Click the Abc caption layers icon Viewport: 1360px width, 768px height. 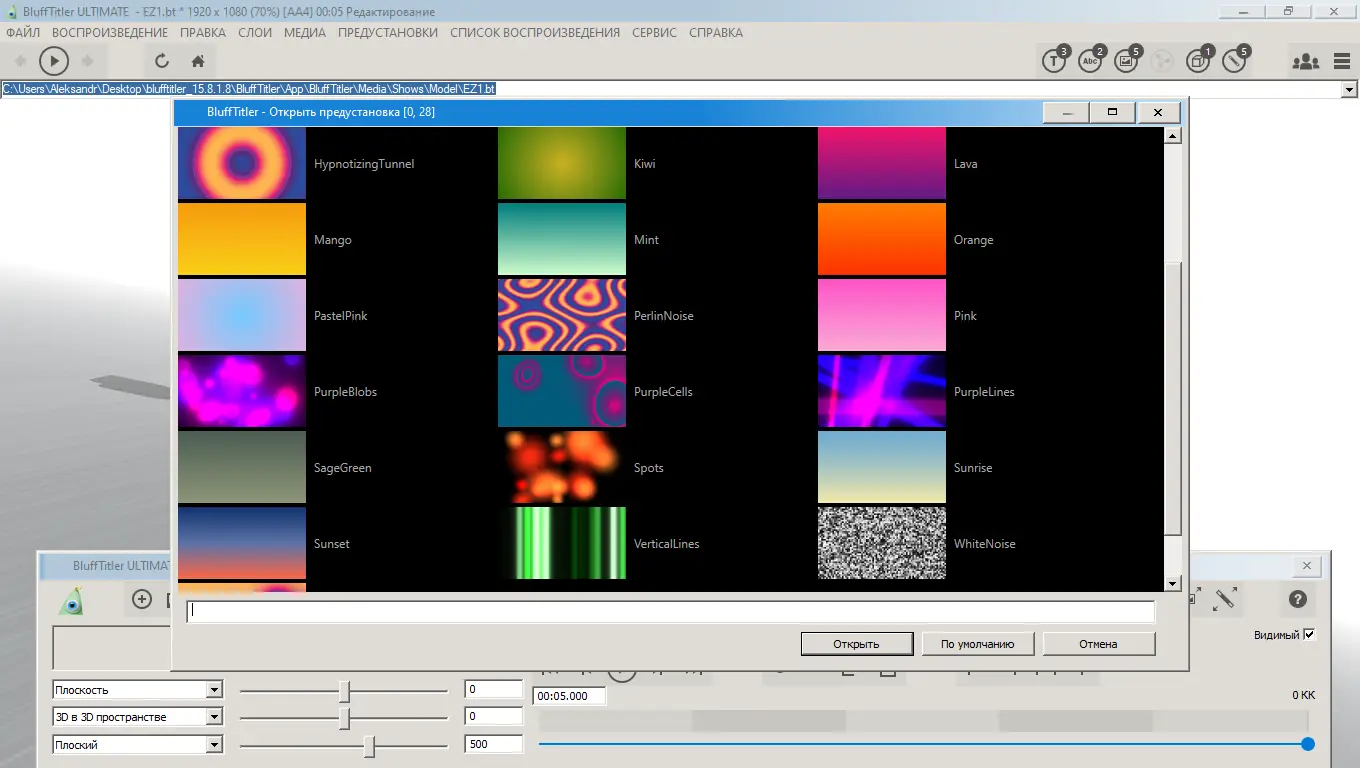(1090, 61)
